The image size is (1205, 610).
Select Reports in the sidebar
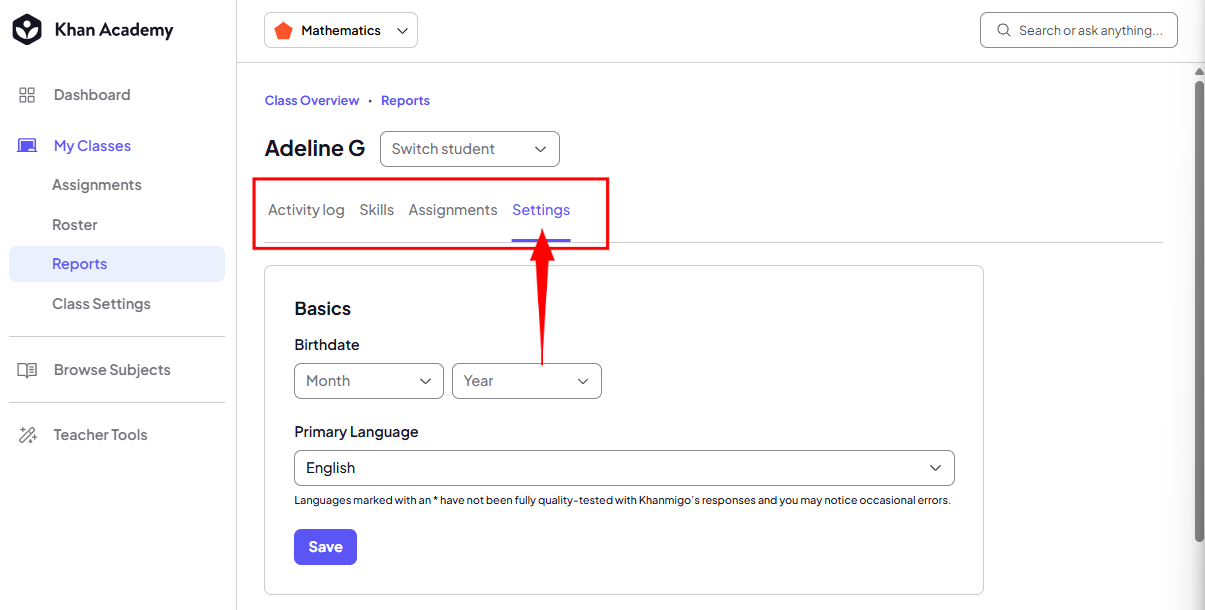[117, 264]
